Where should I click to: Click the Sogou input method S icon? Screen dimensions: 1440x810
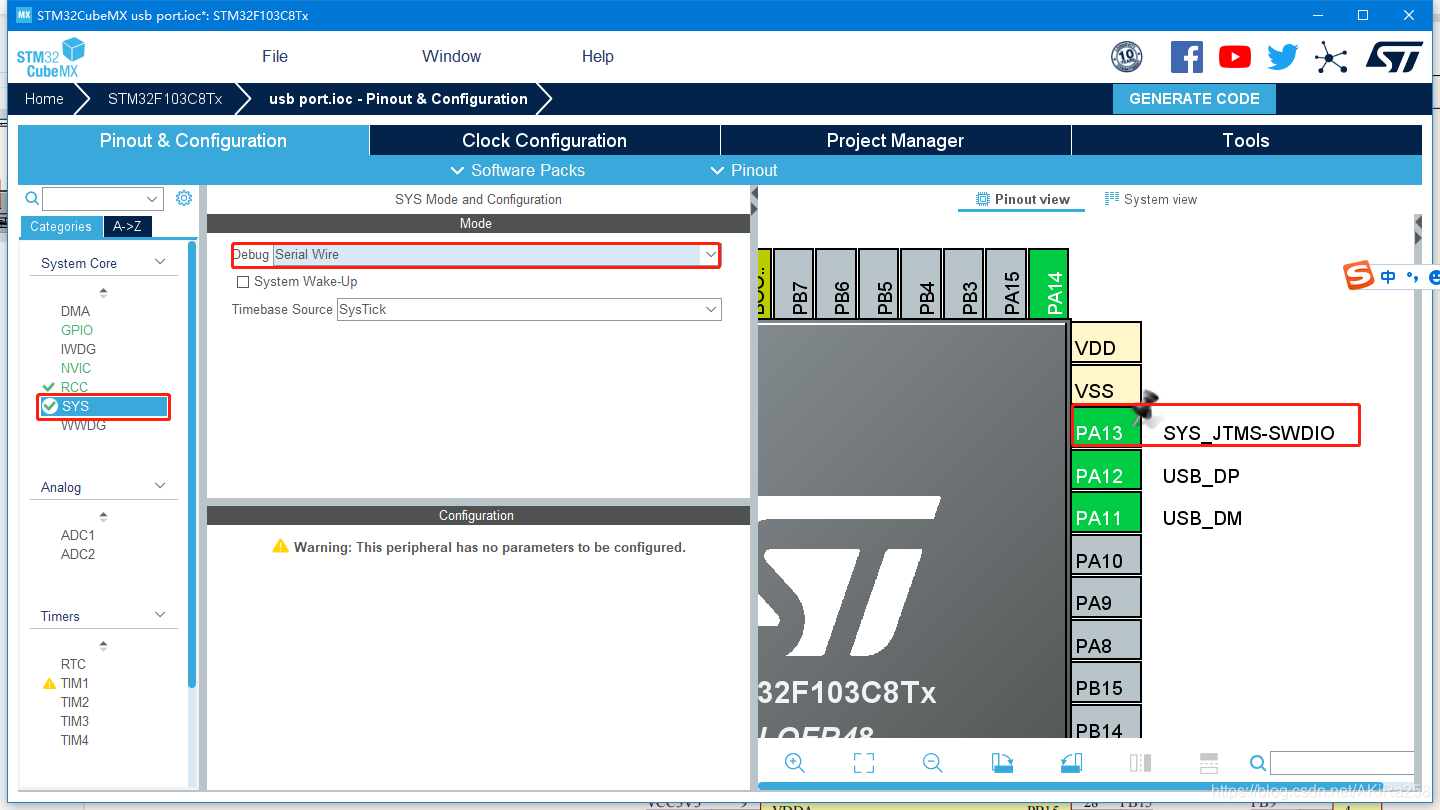(x=1358, y=275)
